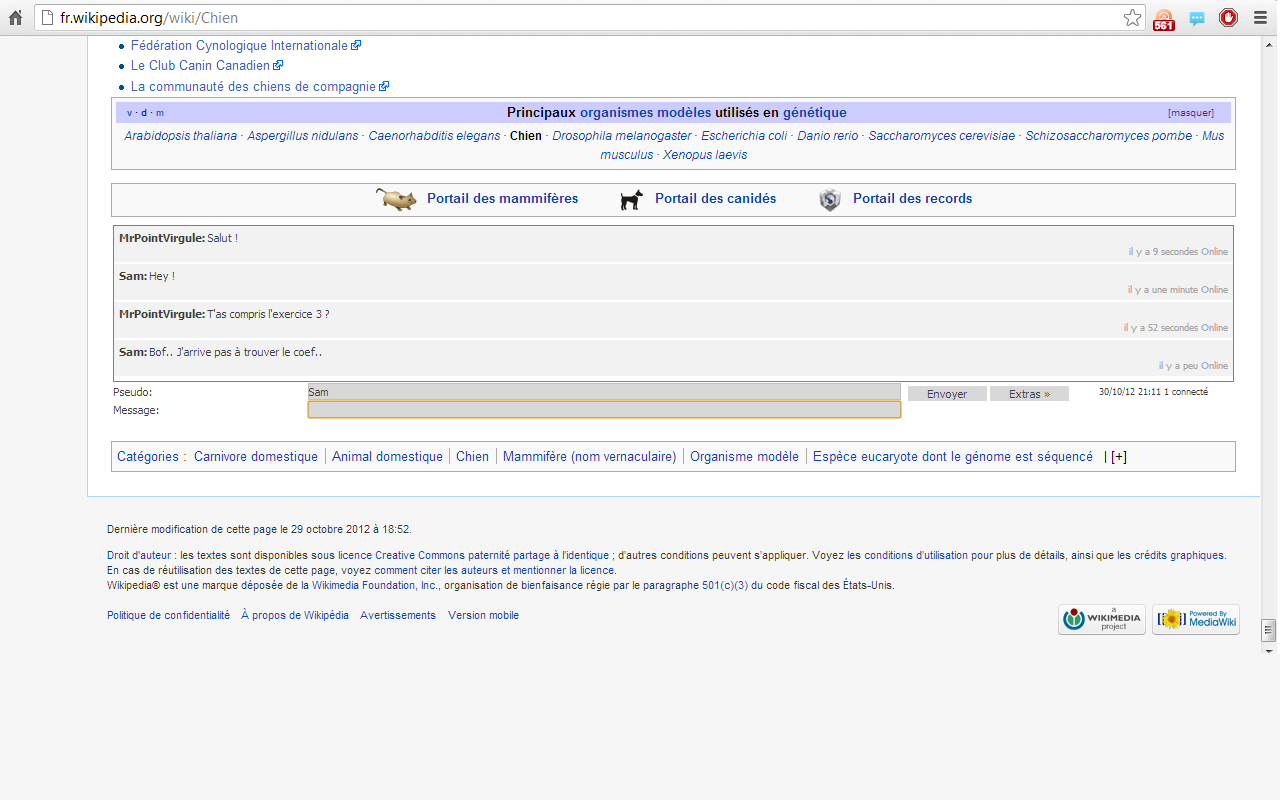This screenshot has width=1280, height=800.
Task: Click the red power button extension icon
Action: 1228,17
